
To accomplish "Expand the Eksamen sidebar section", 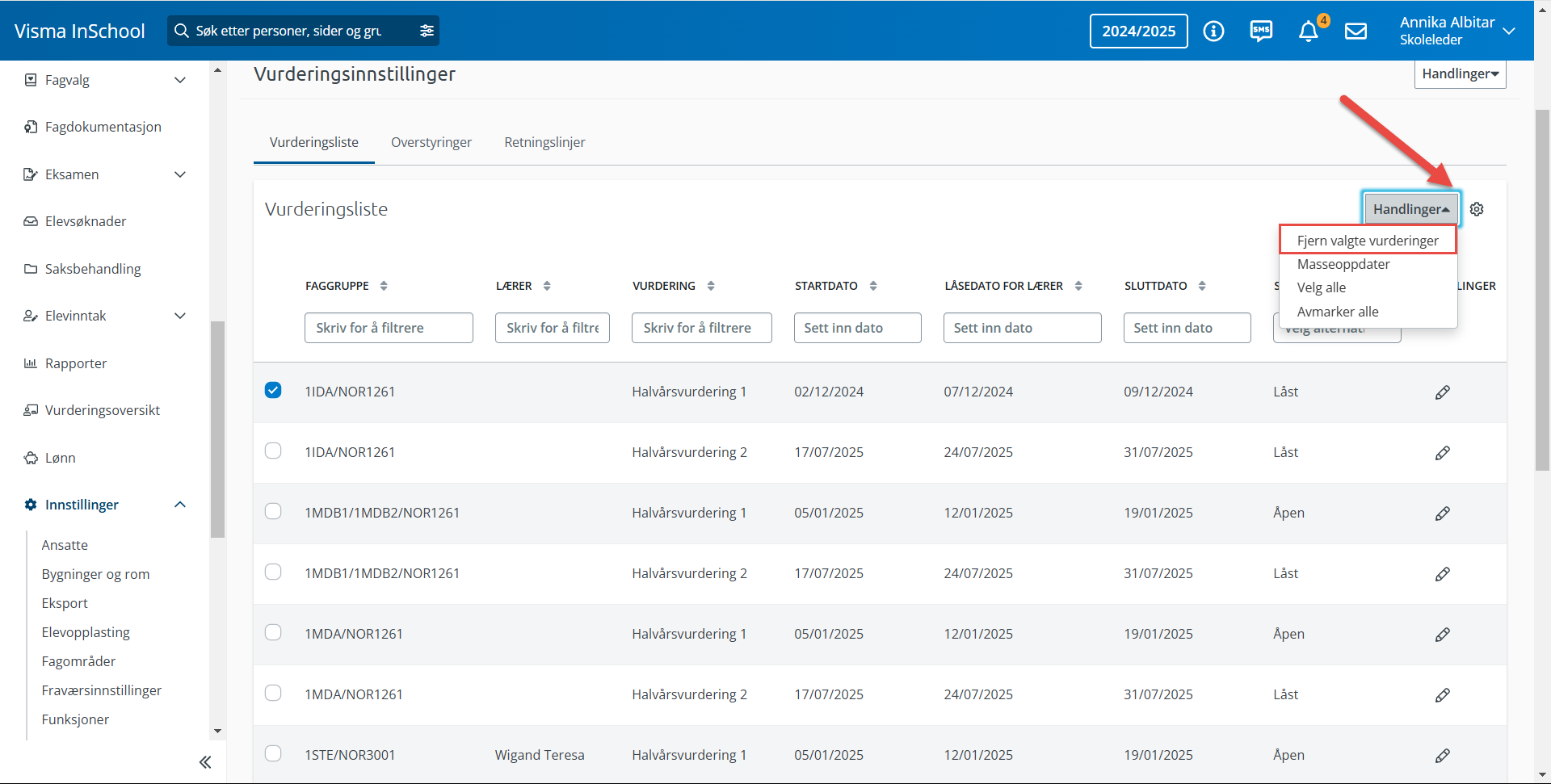I will tap(180, 174).
